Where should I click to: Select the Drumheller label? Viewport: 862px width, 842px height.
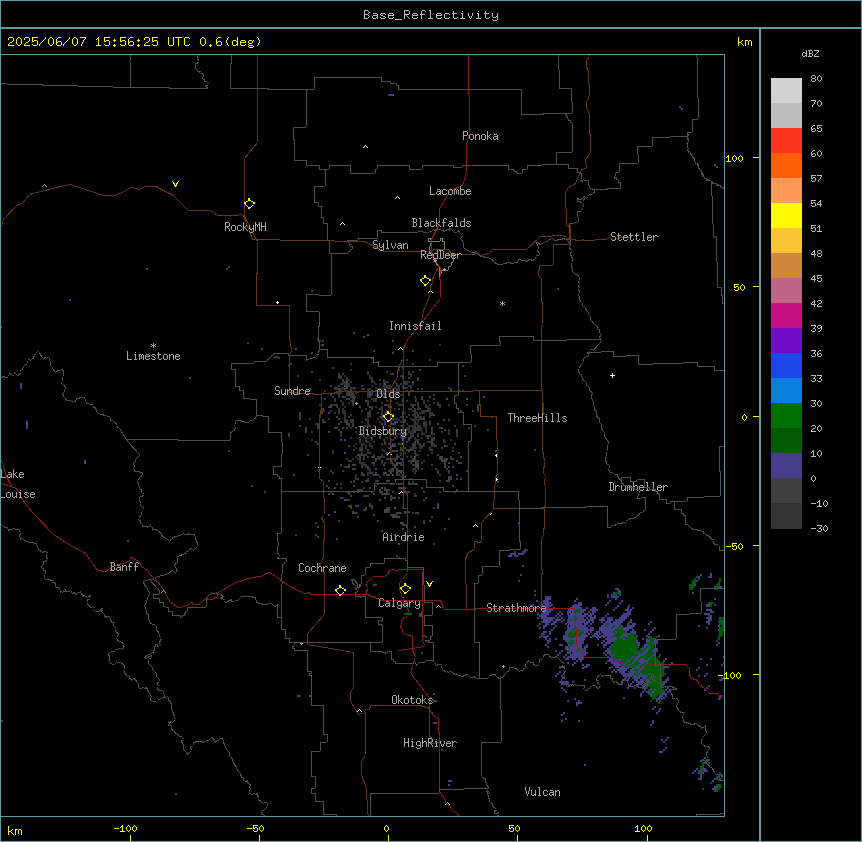638,487
